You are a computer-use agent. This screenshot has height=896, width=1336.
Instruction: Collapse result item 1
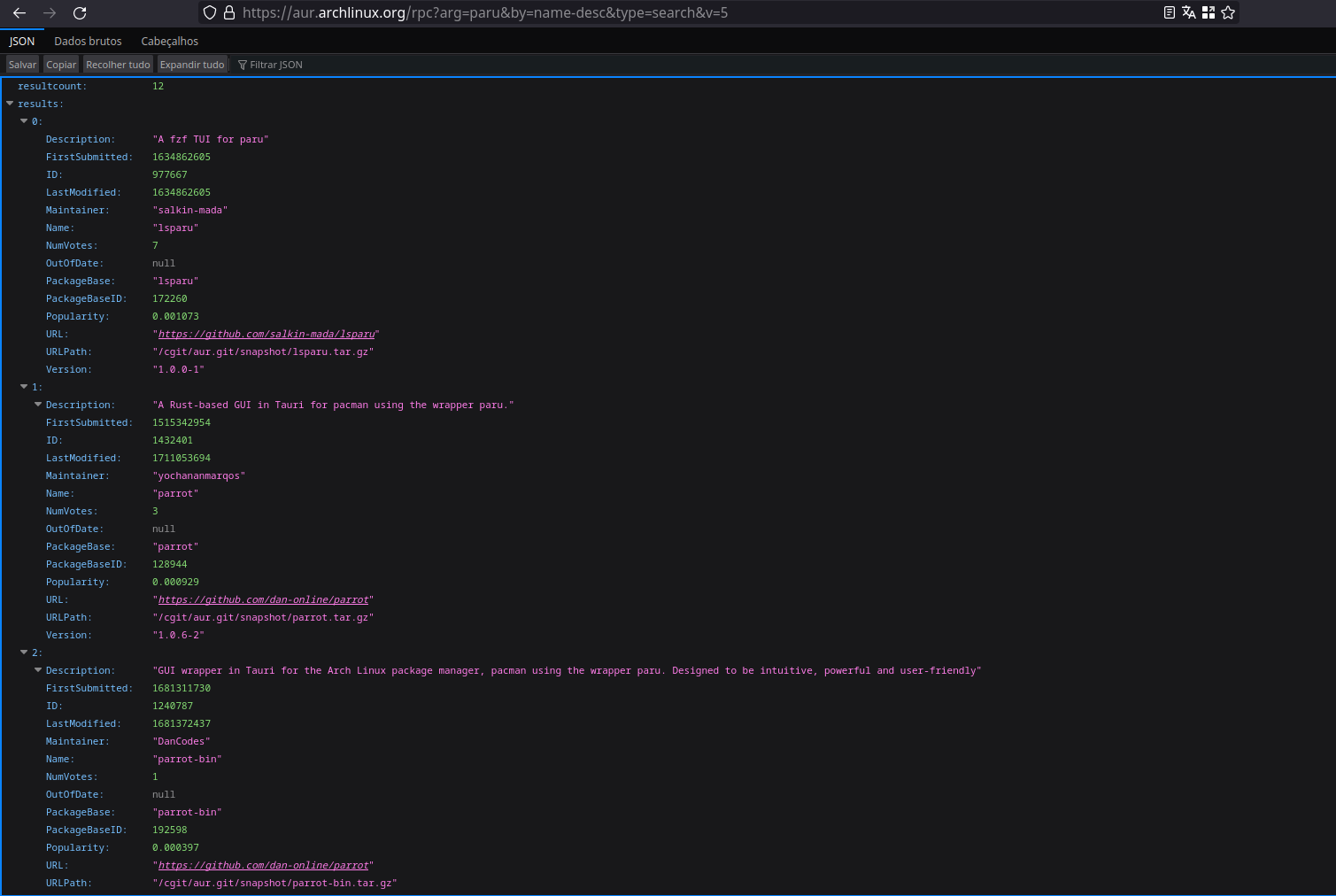pos(25,387)
